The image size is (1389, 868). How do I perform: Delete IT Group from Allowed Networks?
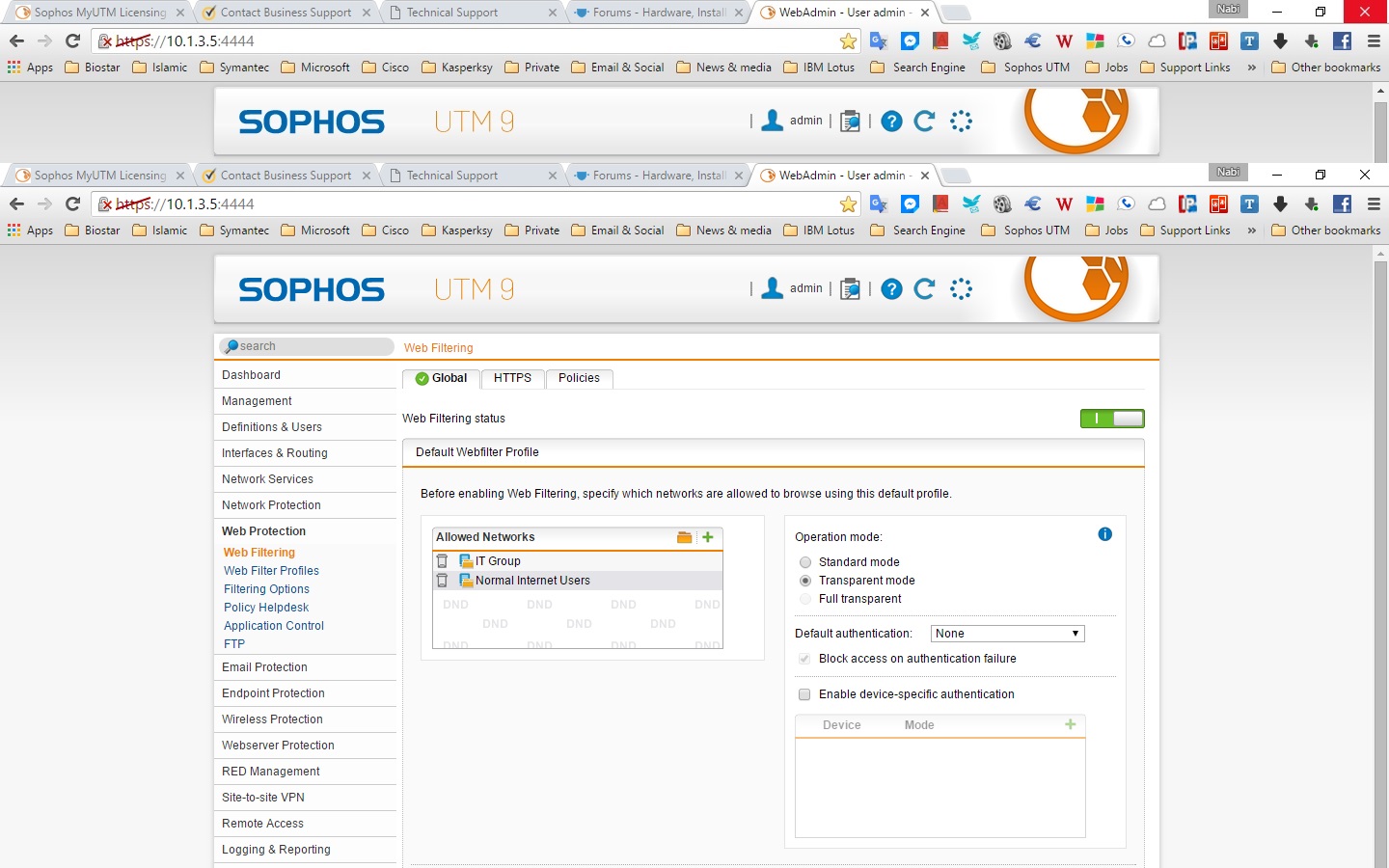click(442, 561)
